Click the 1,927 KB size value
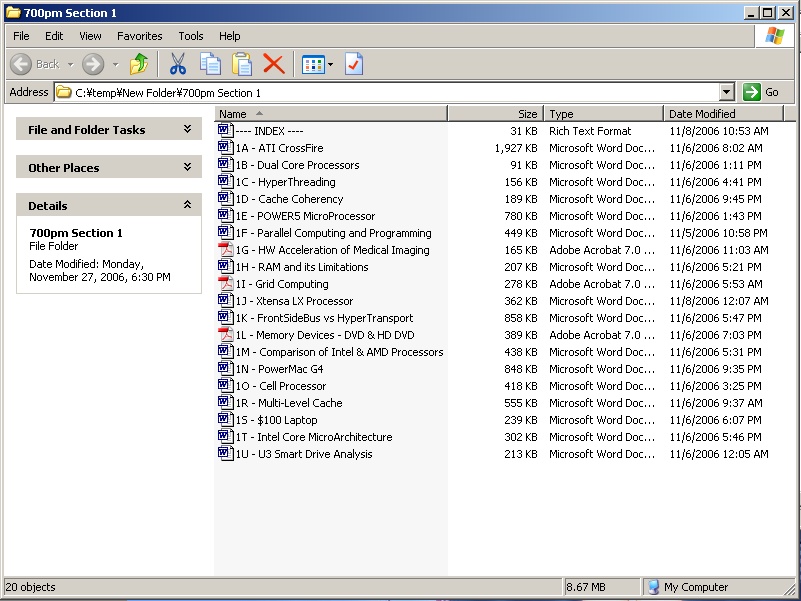 [x=516, y=148]
